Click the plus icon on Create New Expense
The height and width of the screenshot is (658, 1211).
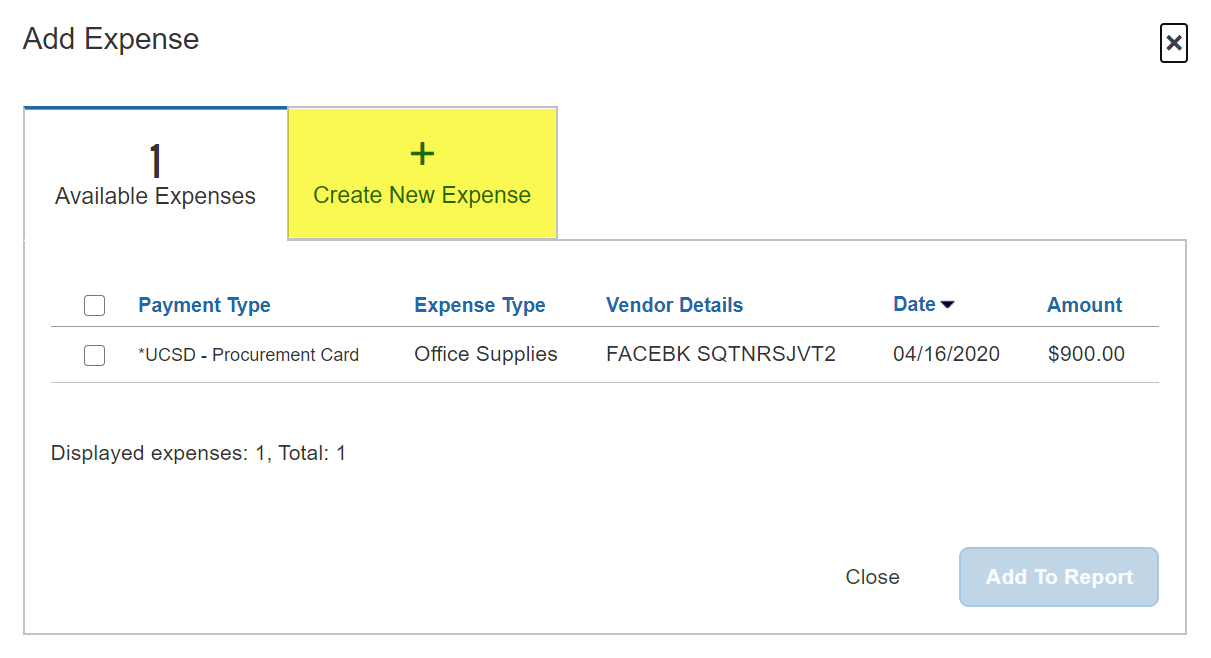coord(421,153)
